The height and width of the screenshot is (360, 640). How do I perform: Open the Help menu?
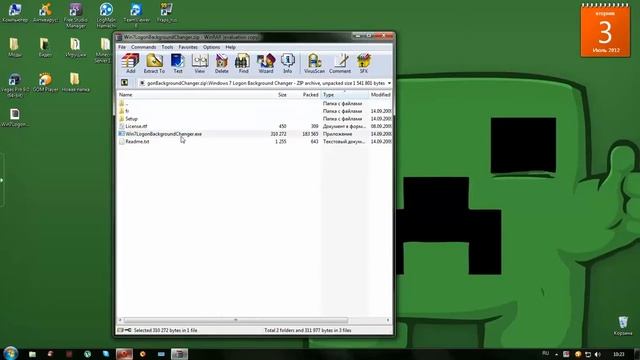(230, 47)
